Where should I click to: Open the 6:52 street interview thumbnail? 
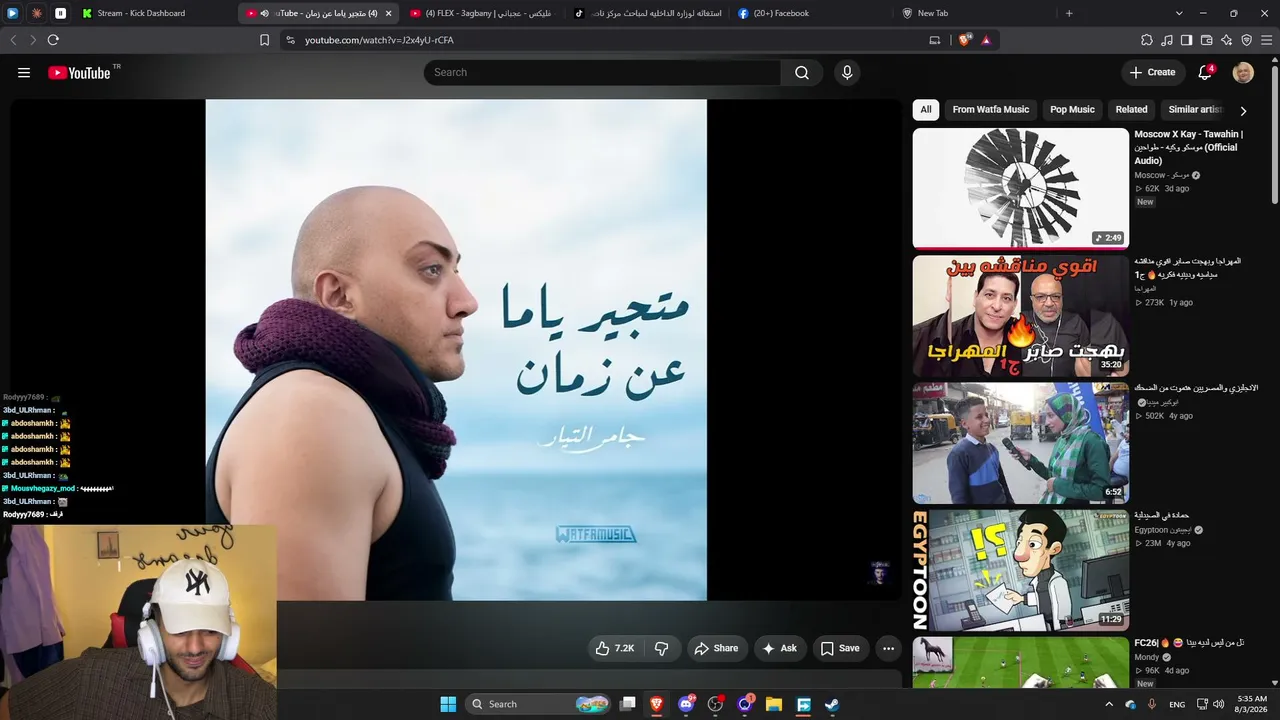click(1020, 443)
